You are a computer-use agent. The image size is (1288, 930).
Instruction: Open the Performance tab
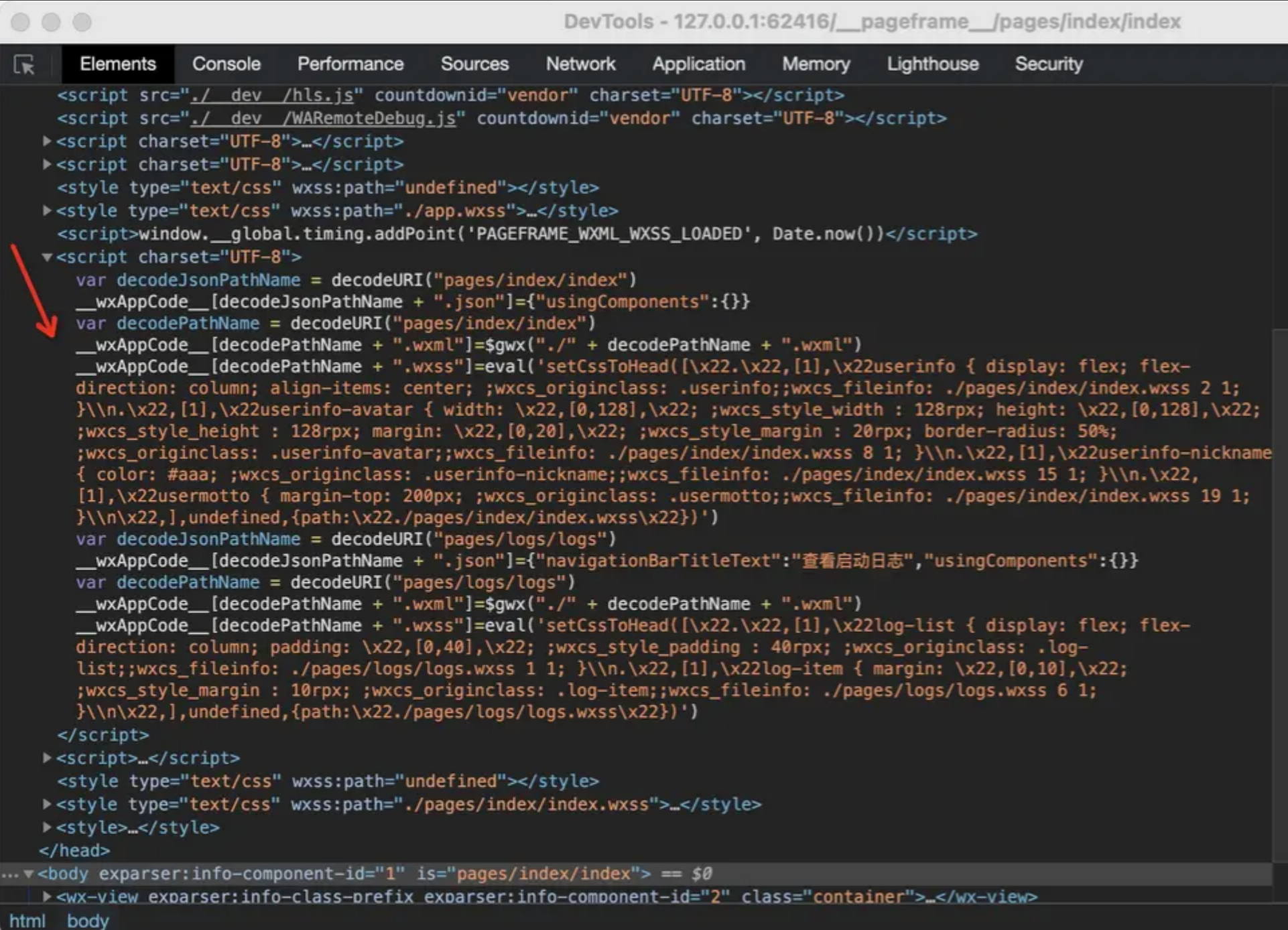350,64
